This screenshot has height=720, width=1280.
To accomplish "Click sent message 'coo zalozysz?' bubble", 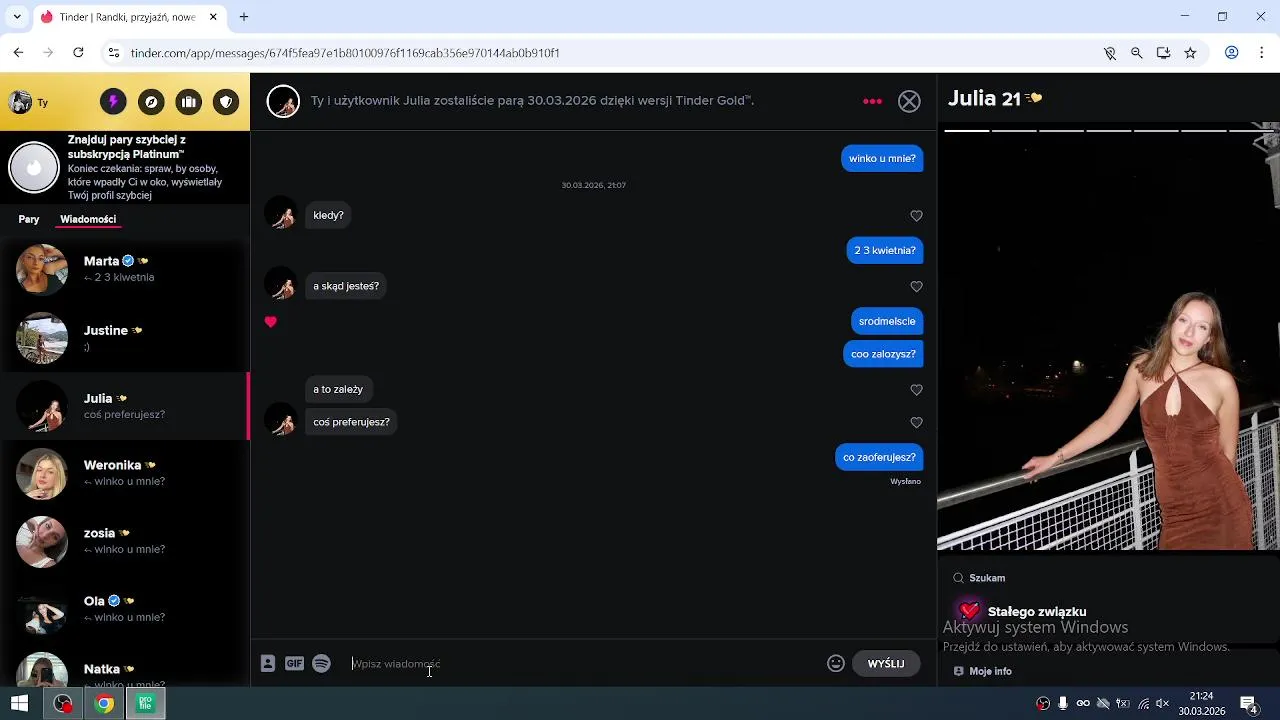I will pos(883,354).
